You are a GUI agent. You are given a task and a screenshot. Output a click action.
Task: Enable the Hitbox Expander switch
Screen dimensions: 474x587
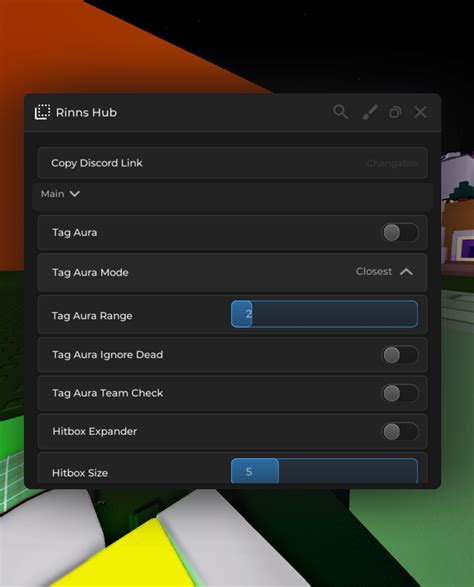tap(400, 432)
